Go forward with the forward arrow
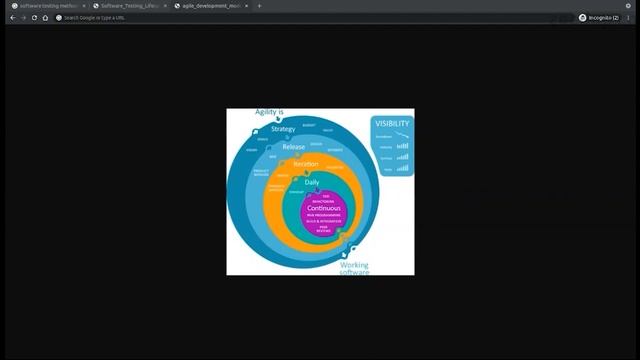The width and height of the screenshot is (640, 360). point(23,18)
